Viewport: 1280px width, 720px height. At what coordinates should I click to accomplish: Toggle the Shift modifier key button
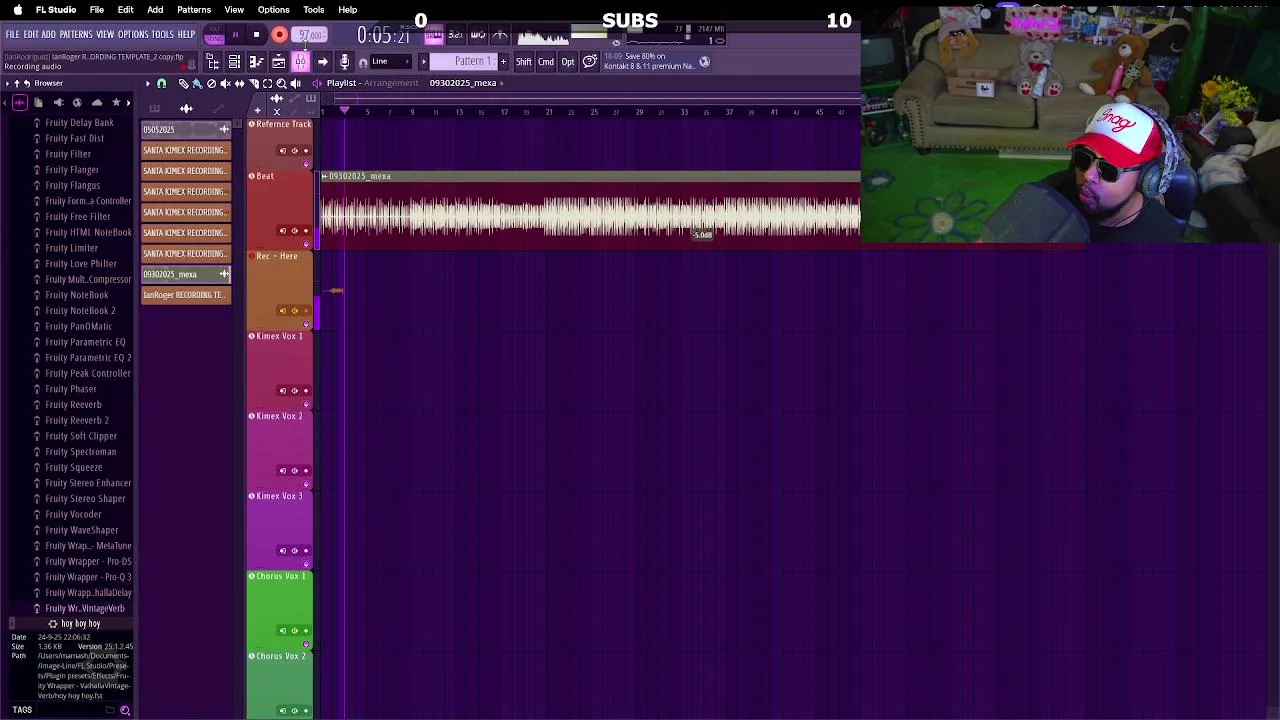pos(523,62)
